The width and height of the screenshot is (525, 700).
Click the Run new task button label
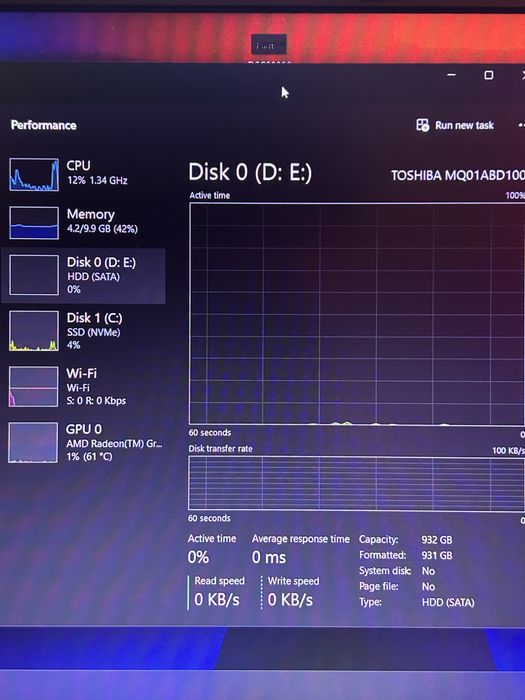point(465,125)
